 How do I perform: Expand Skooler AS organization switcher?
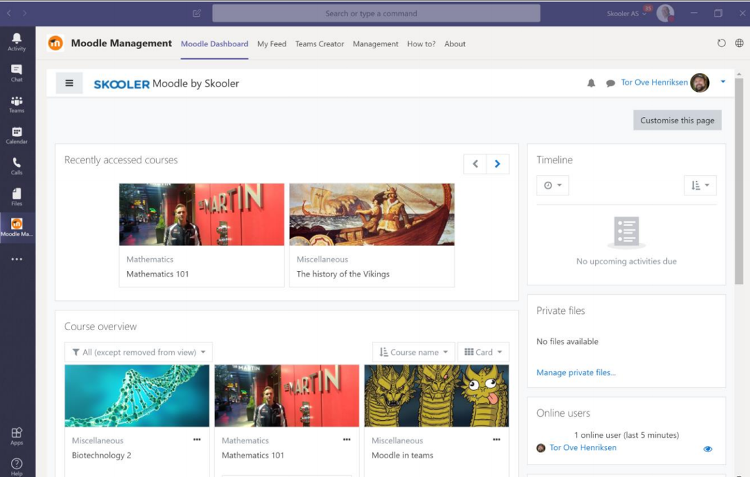[627, 13]
